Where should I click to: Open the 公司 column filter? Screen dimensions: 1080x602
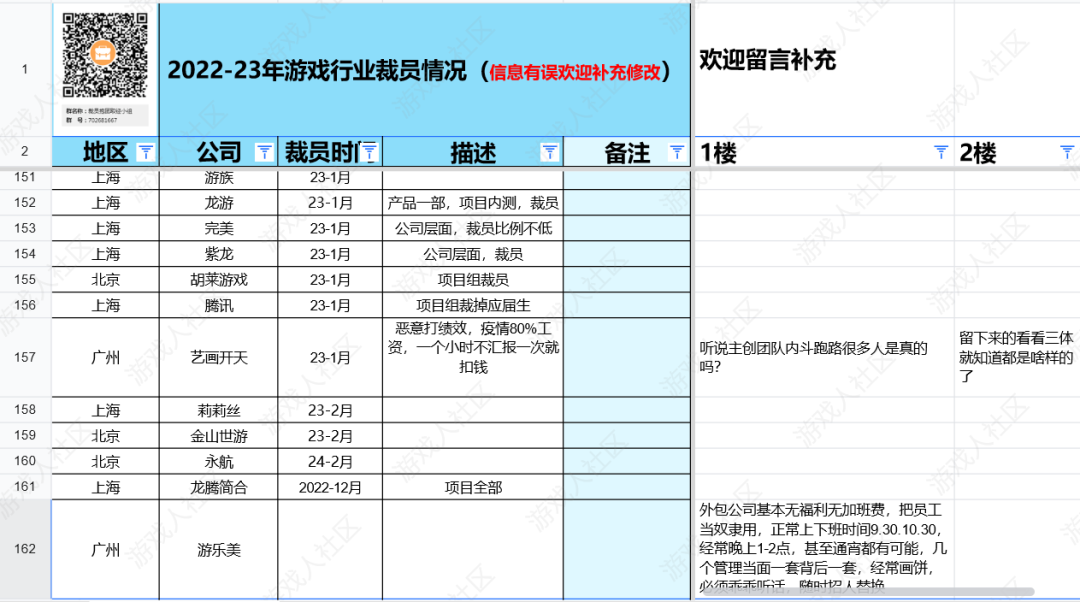pyautogui.click(x=263, y=152)
